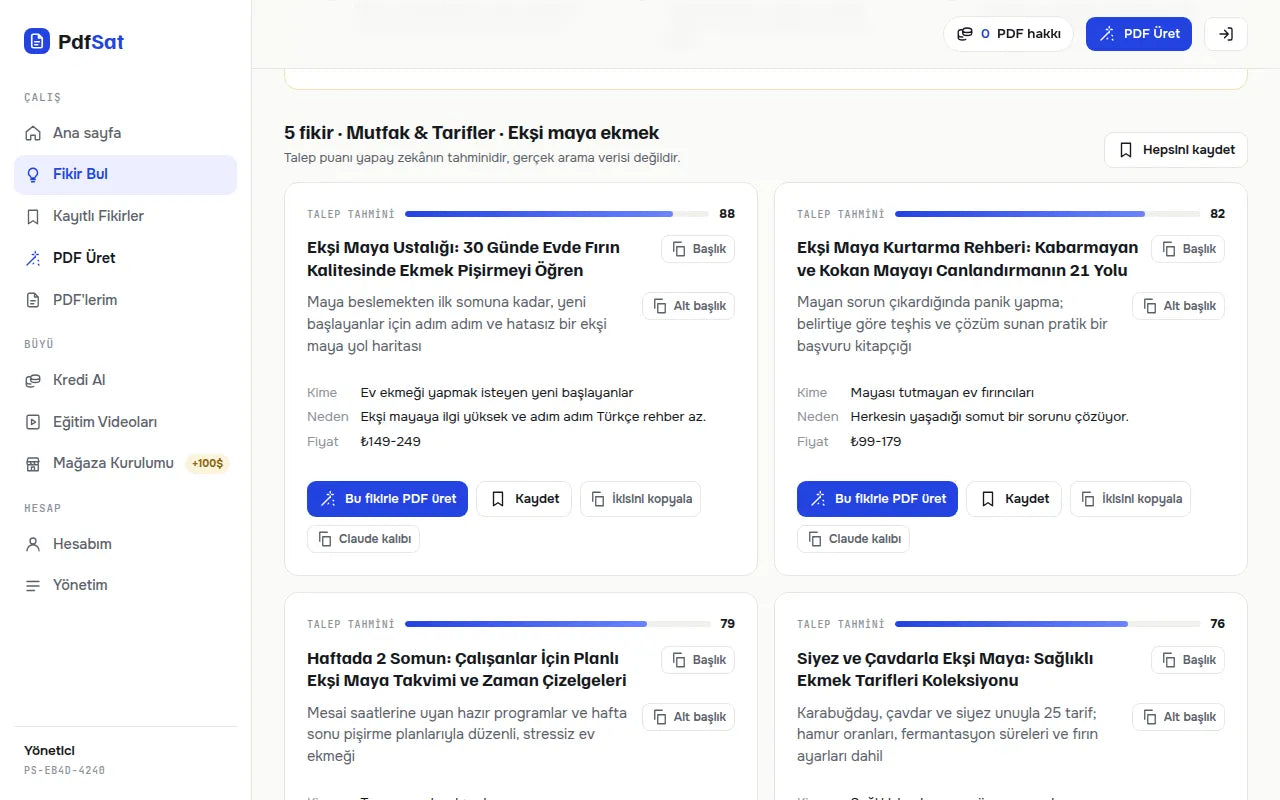Click demand bar scoring 82
Screen dimensions: 1280x800
1047,214
